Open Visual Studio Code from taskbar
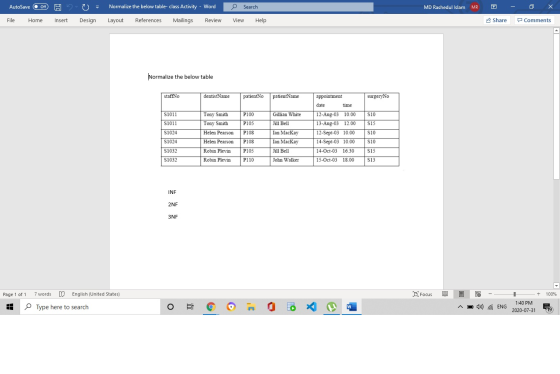The height and width of the screenshot is (374, 560). point(311,307)
